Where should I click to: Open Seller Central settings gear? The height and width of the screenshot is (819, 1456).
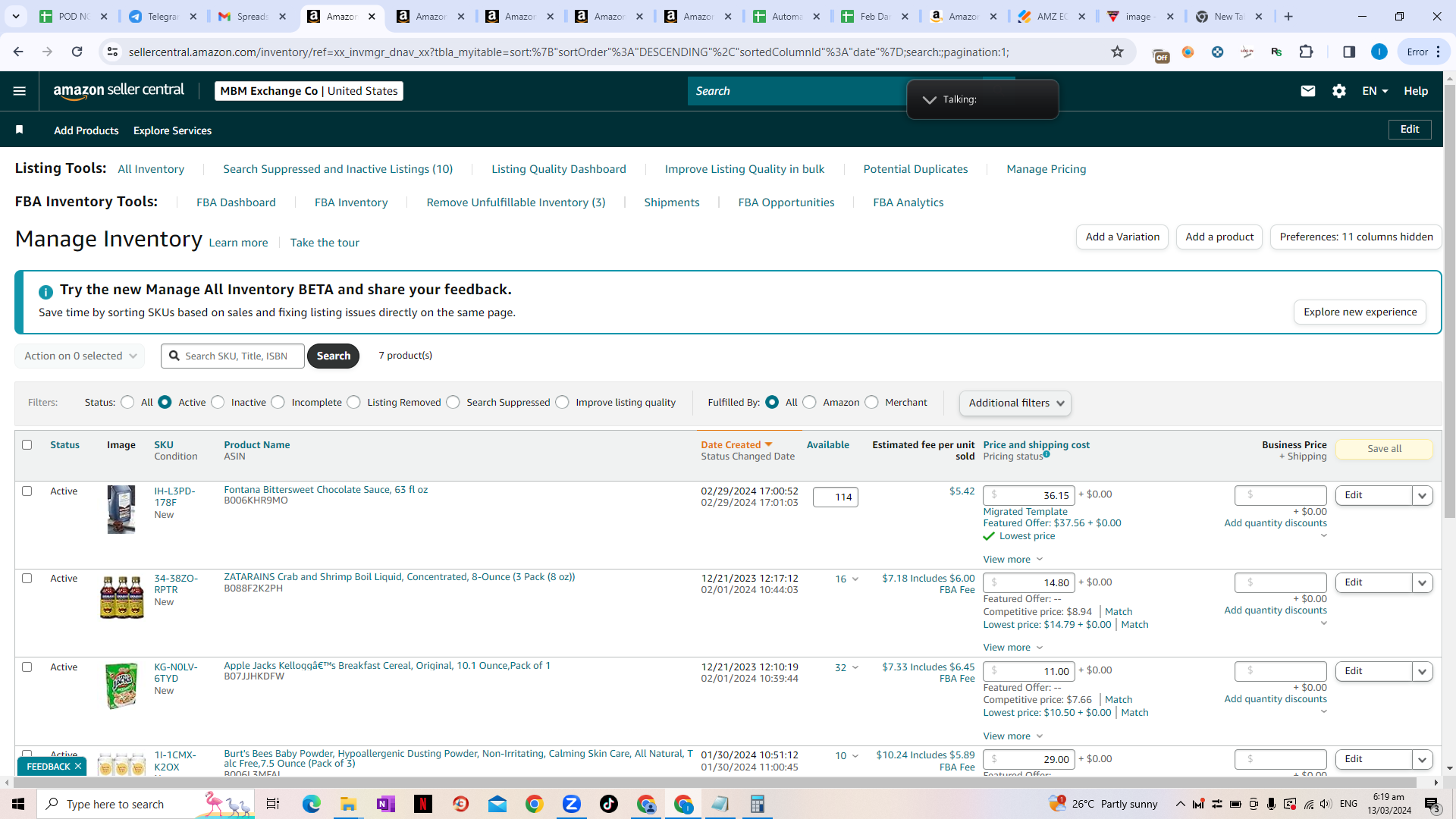(x=1339, y=91)
